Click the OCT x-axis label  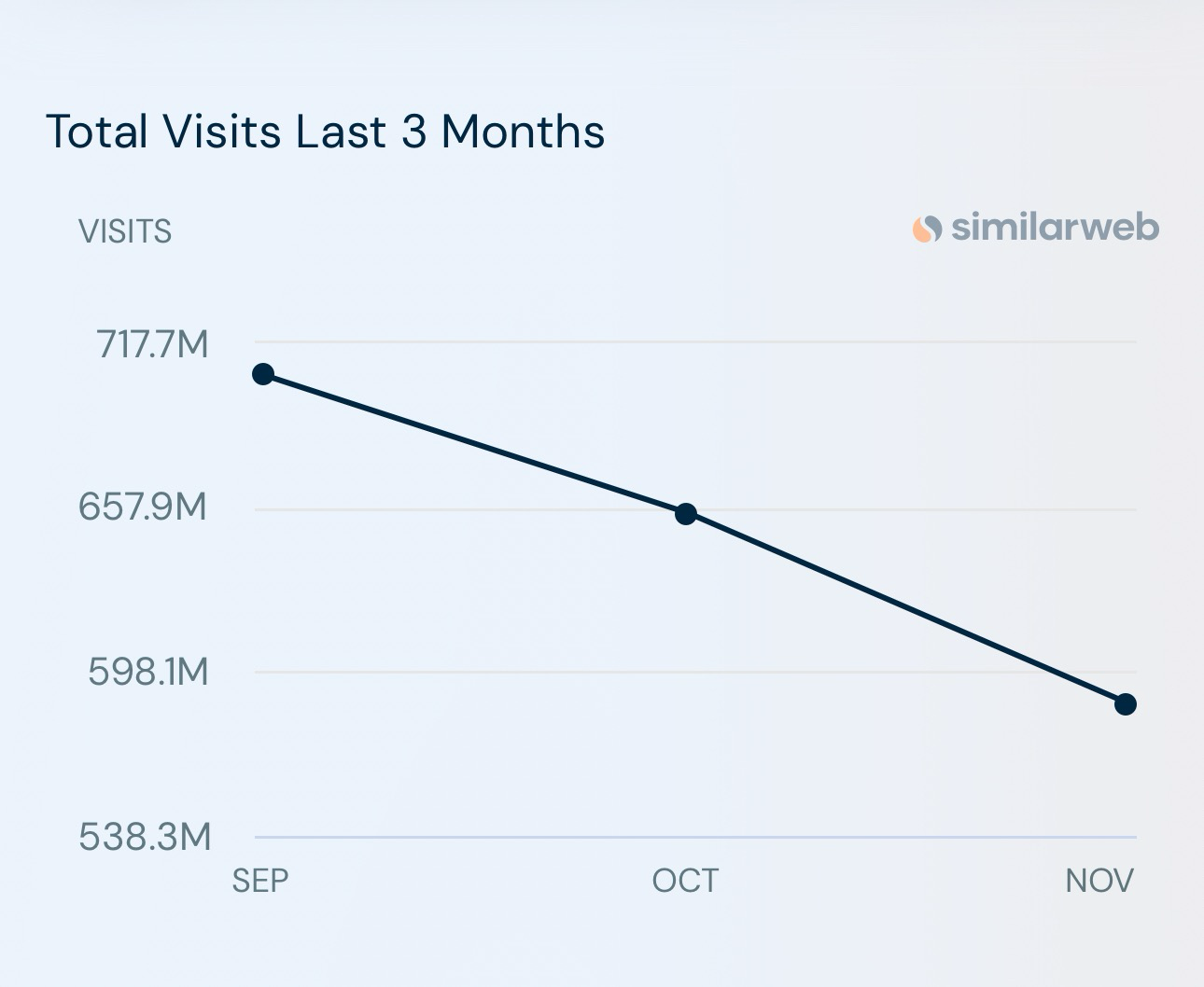pyautogui.click(x=686, y=880)
